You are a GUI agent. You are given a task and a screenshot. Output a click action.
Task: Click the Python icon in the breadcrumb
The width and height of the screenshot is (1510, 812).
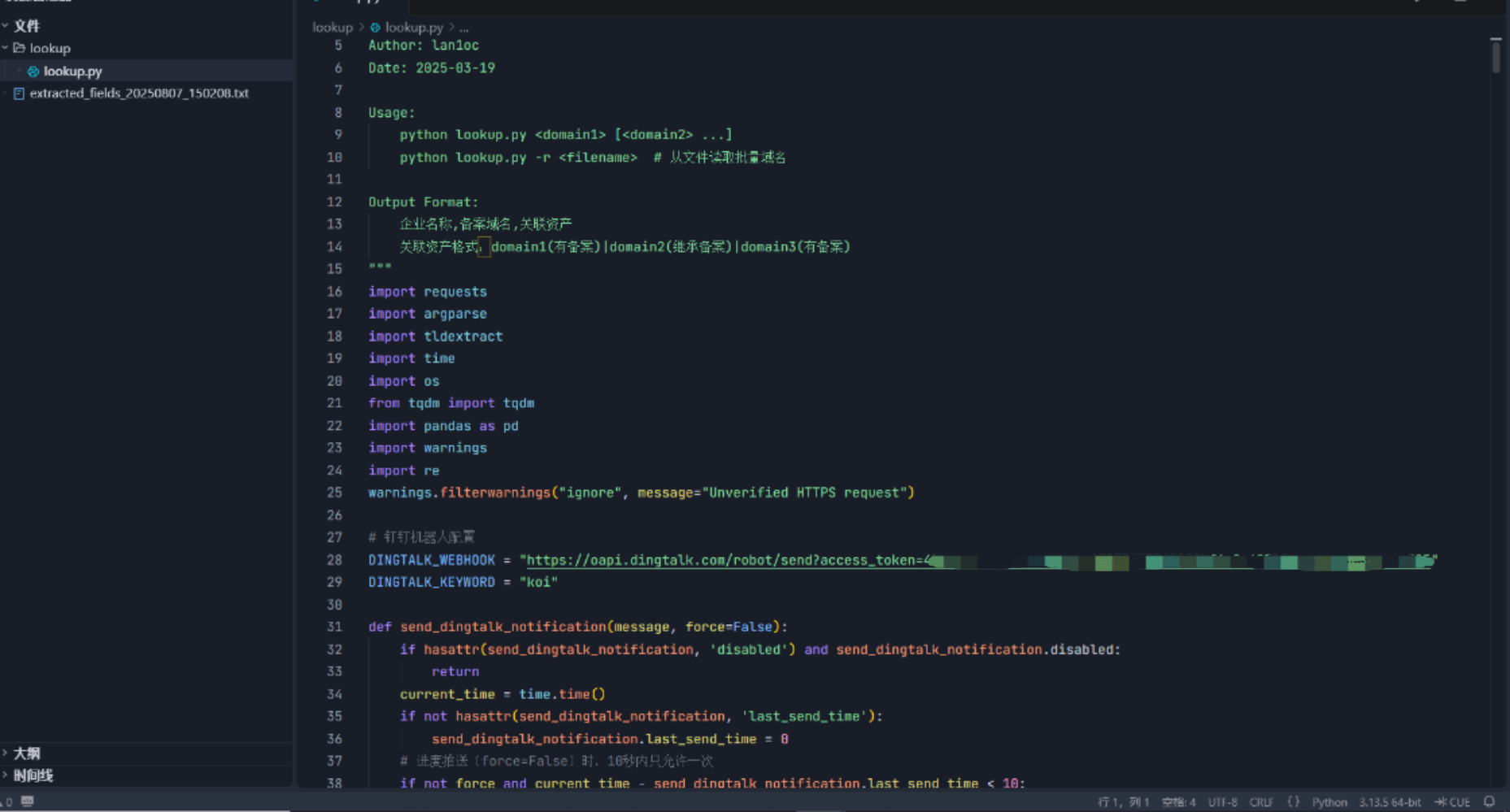[x=375, y=28]
